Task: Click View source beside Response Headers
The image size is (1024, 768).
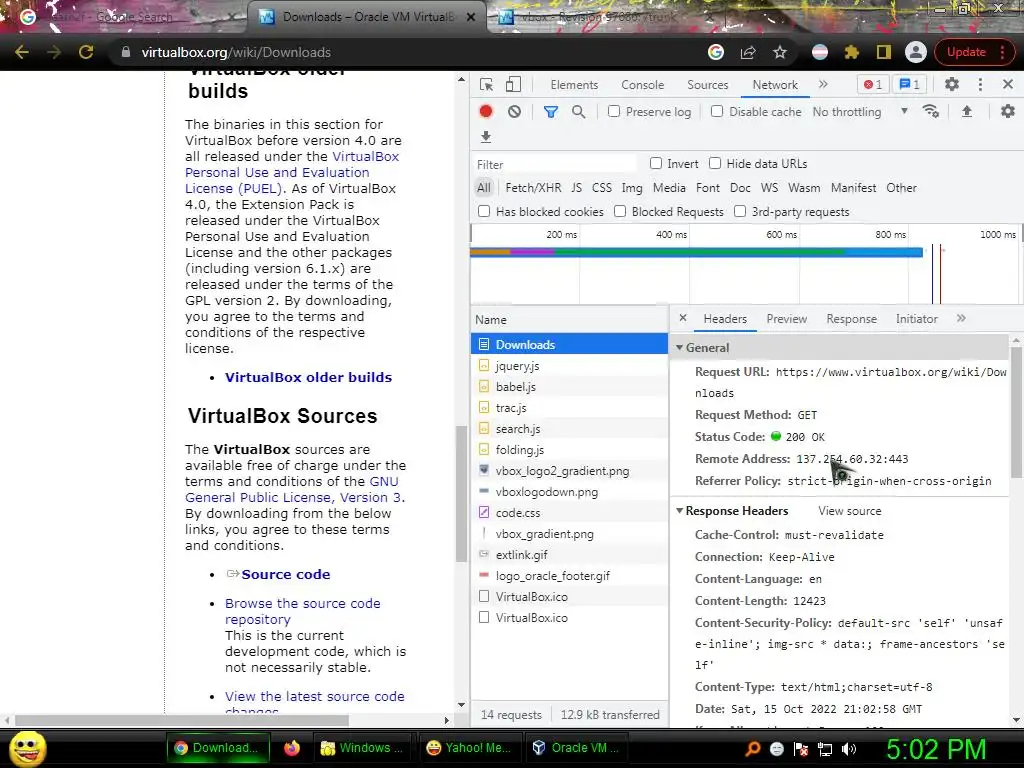Action: 849,511
